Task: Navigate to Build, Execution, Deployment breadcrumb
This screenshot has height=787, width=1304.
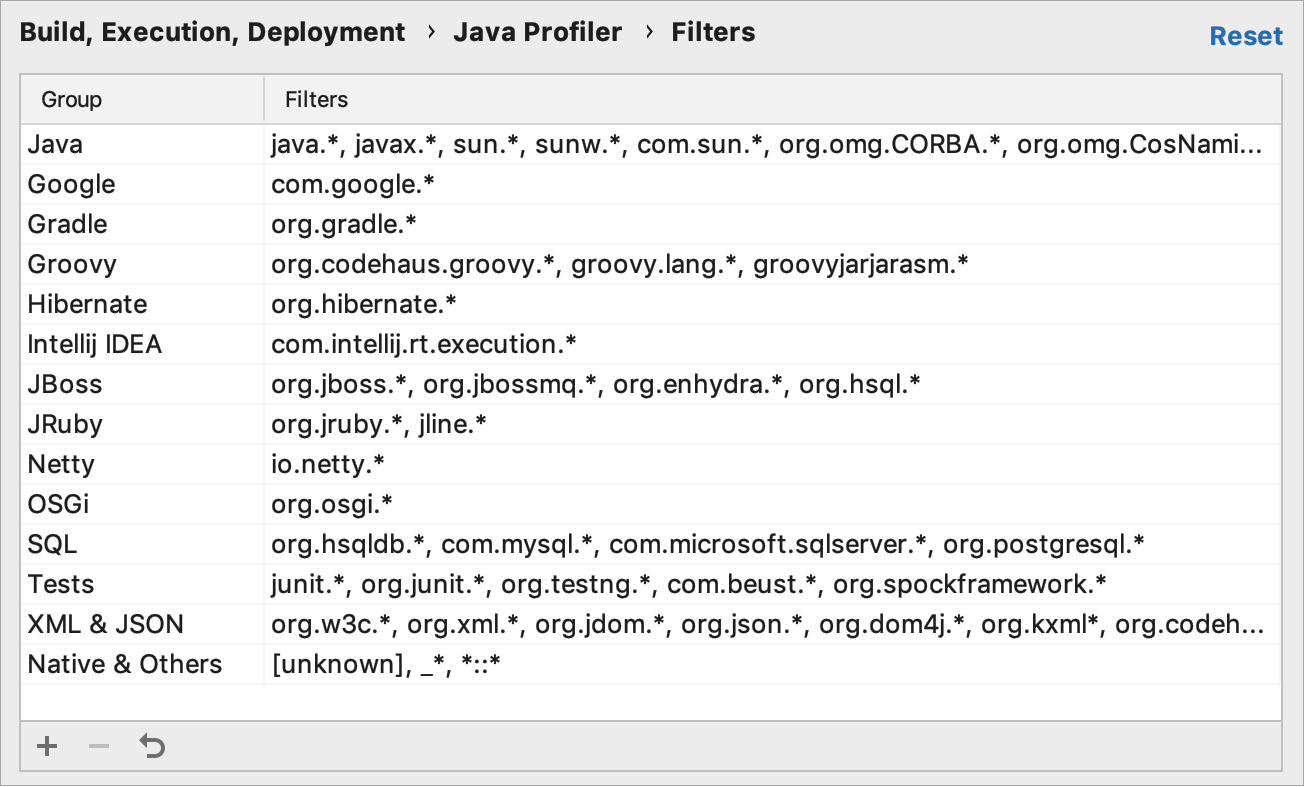Action: click(211, 32)
